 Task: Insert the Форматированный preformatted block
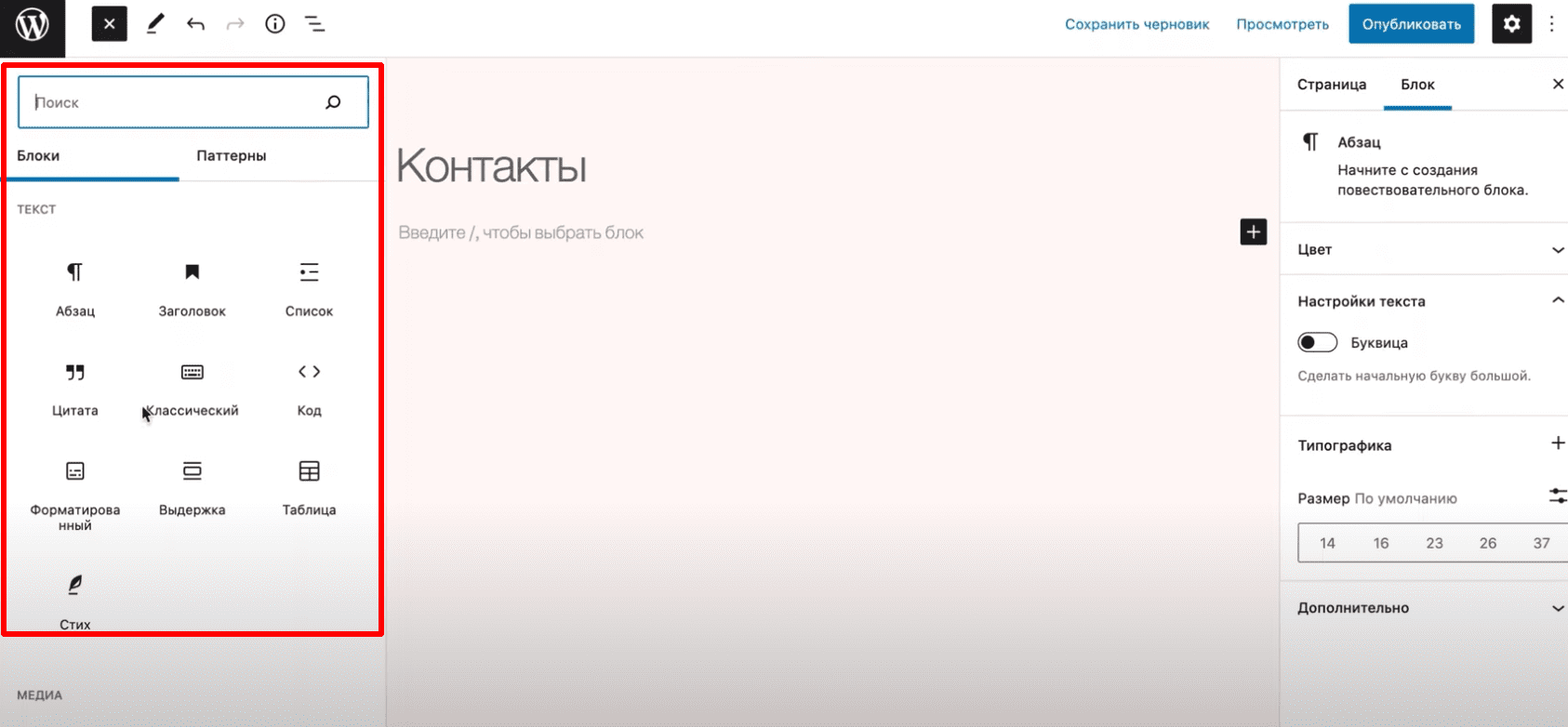point(75,495)
